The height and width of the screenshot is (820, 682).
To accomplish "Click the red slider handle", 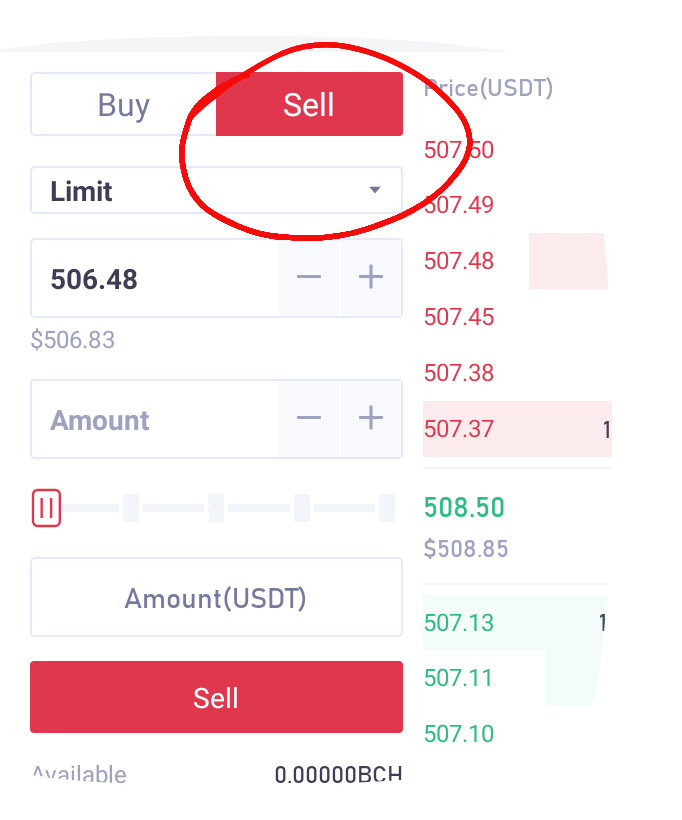I will tap(47, 508).
